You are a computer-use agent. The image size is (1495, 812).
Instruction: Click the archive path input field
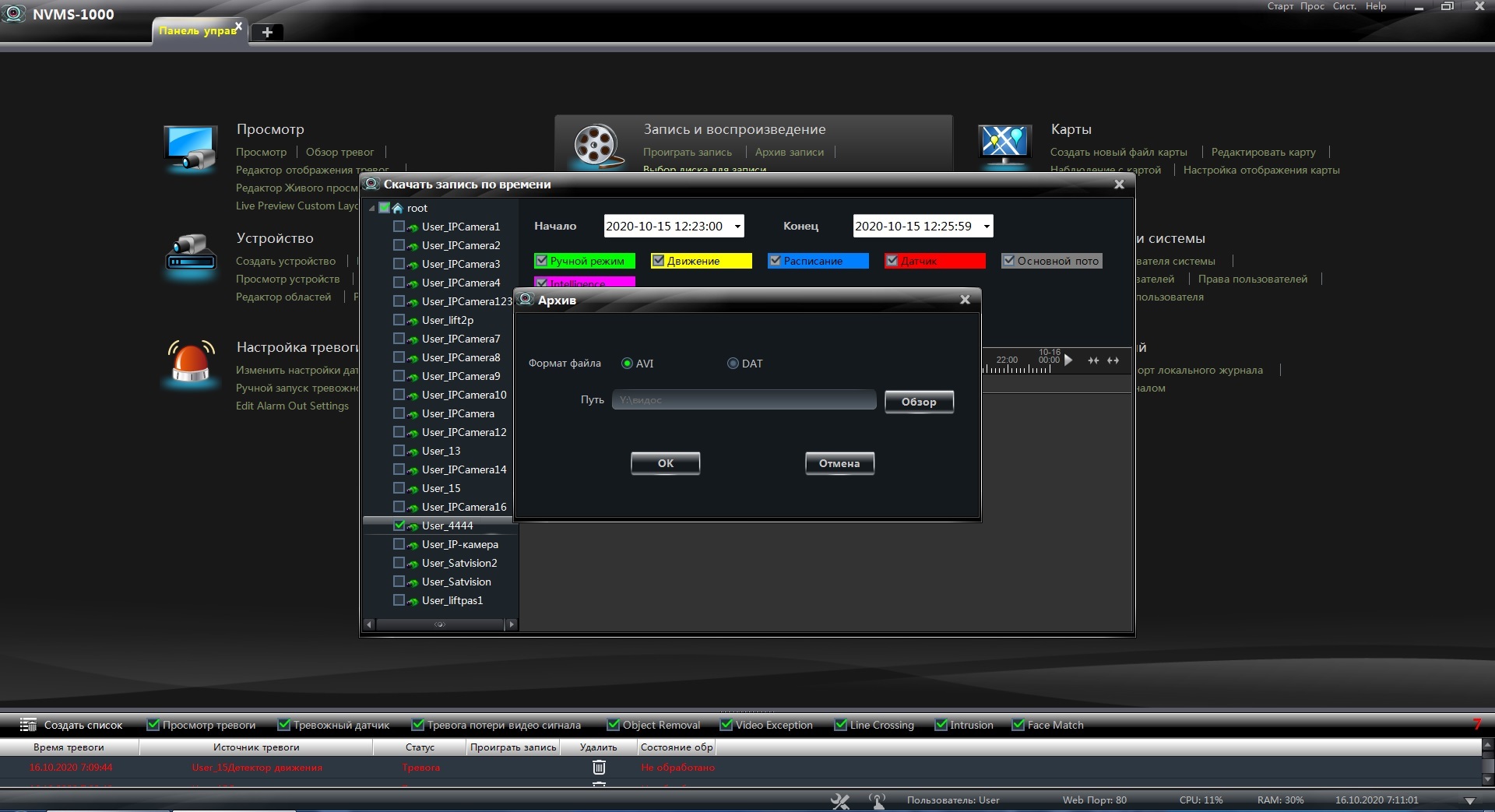pos(744,400)
